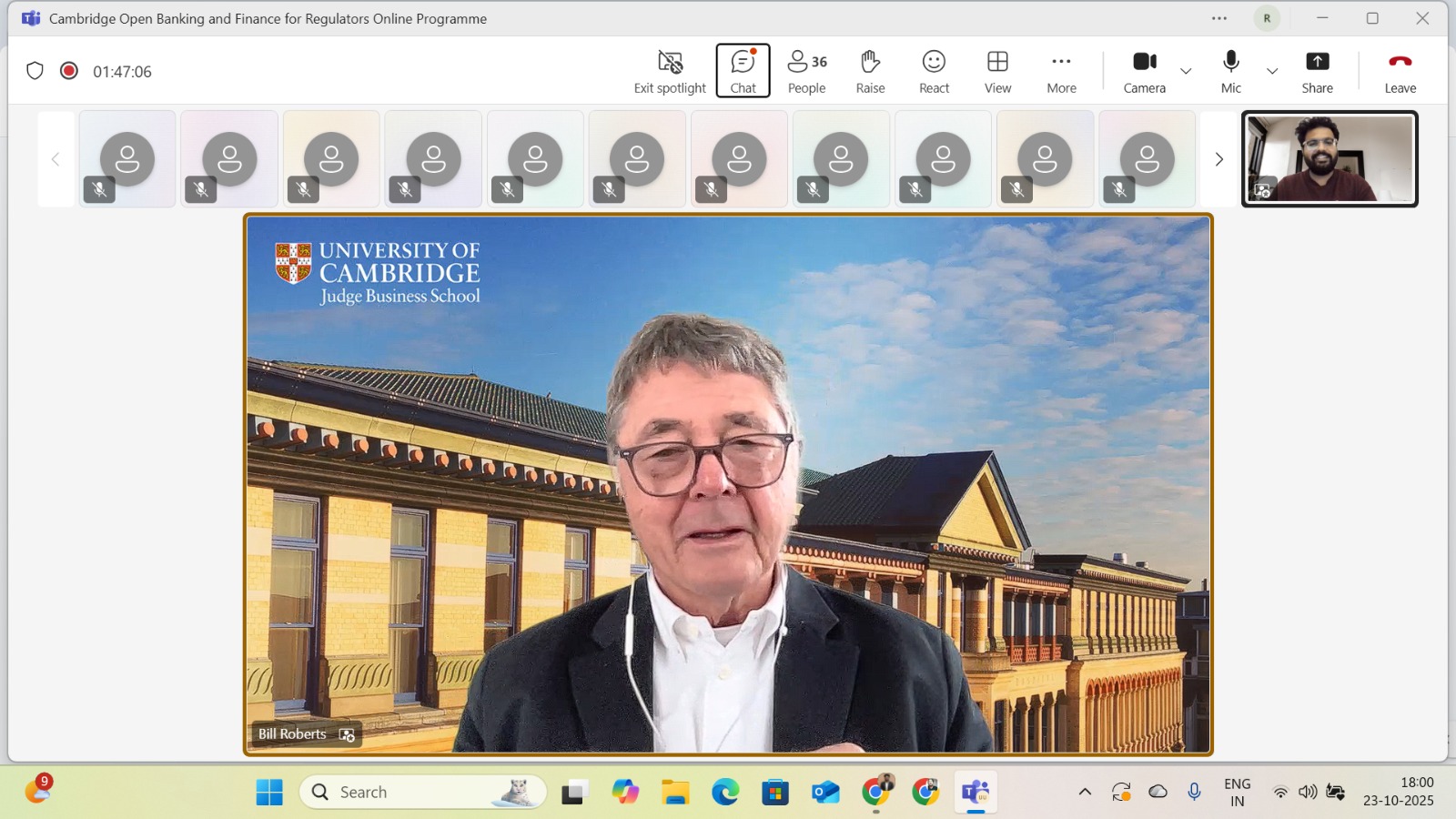Toggle the Camera on or off

point(1144,71)
